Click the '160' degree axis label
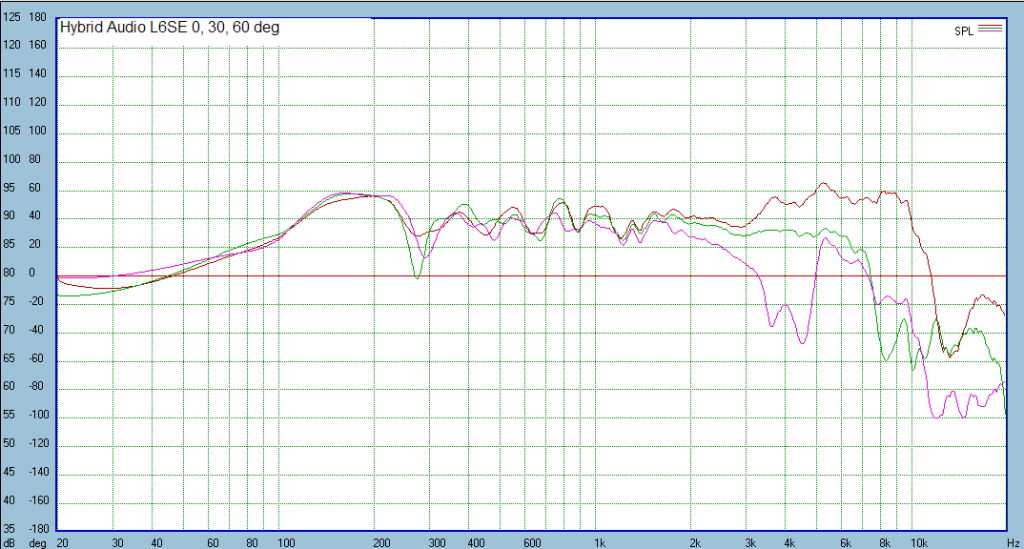This screenshot has height=549, width=1024. click(x=38, y=45)
